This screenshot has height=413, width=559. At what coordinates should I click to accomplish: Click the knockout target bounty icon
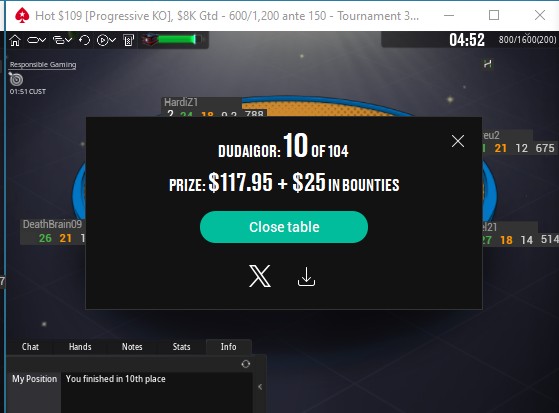[16, 79]
